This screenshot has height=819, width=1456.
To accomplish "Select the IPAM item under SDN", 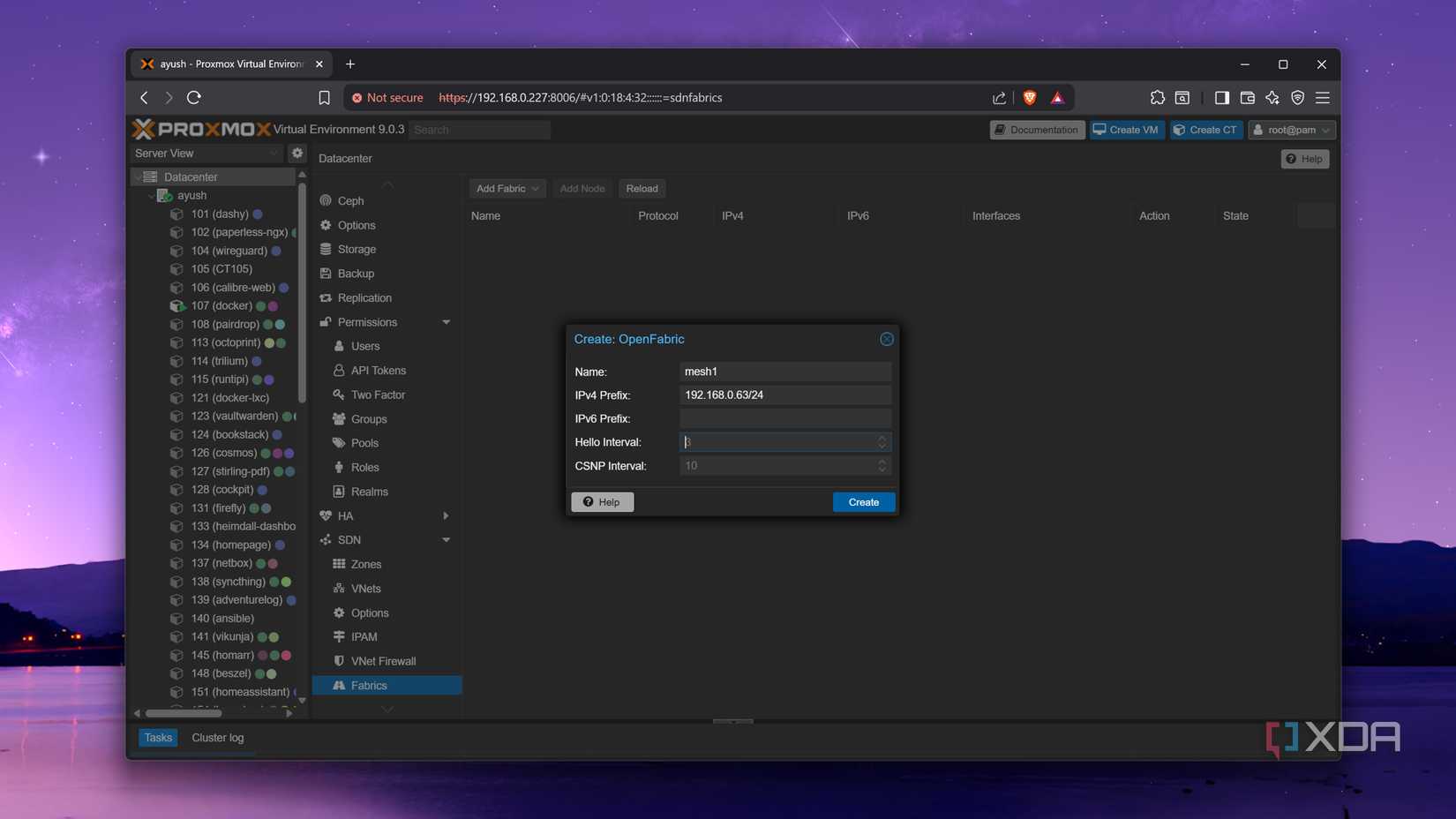I will pyautogui.click(x=363, y=636).
